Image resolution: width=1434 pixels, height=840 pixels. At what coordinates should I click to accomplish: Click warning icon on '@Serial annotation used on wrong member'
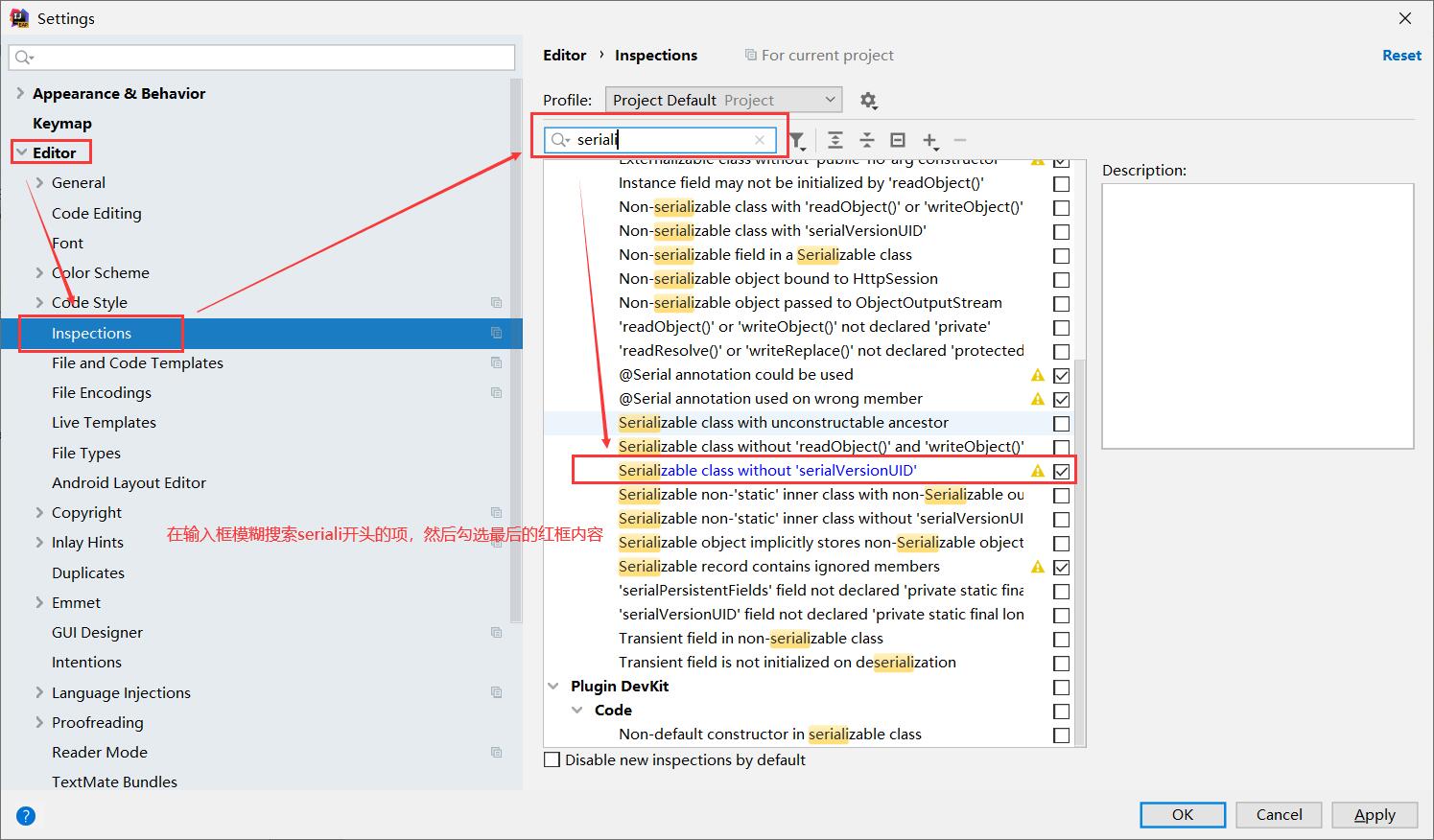[1038, 399]
